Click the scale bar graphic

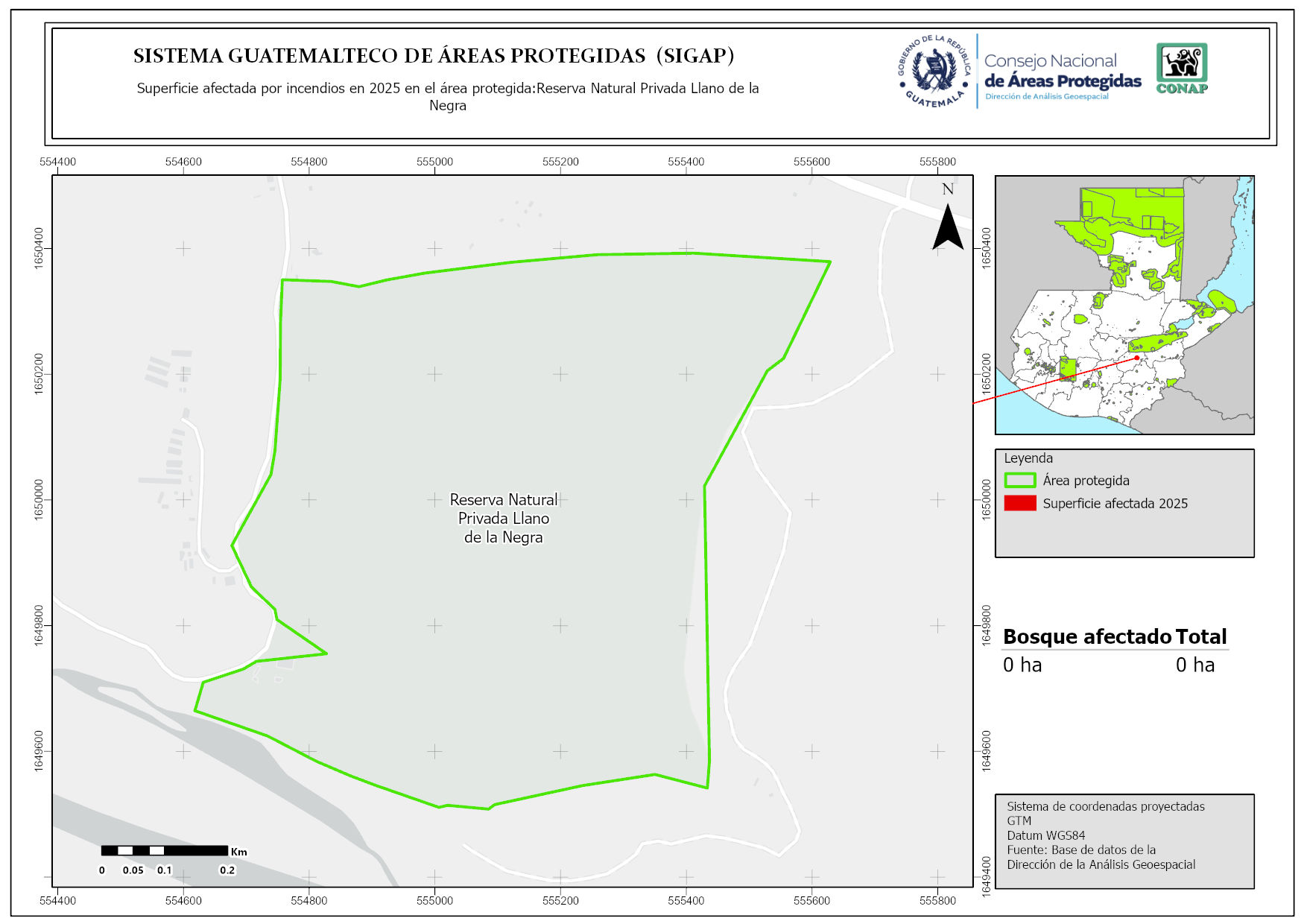click(x=164, y=850)
